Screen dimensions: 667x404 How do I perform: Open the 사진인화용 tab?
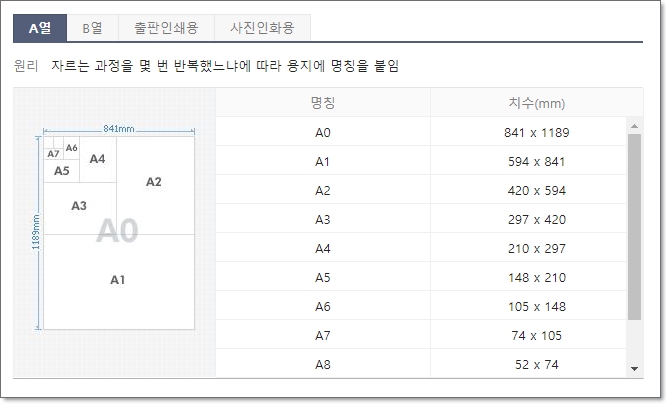pyautogui.click(x=262, y=28)
